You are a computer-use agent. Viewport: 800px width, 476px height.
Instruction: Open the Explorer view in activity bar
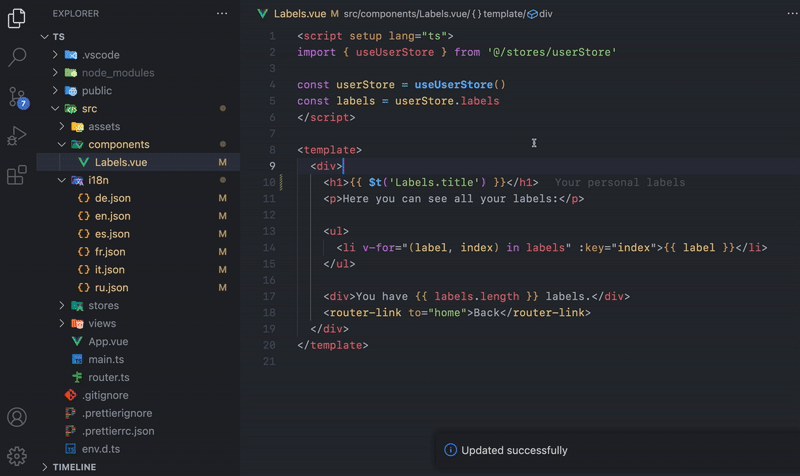pyautogui.click(x=16, y=18)
